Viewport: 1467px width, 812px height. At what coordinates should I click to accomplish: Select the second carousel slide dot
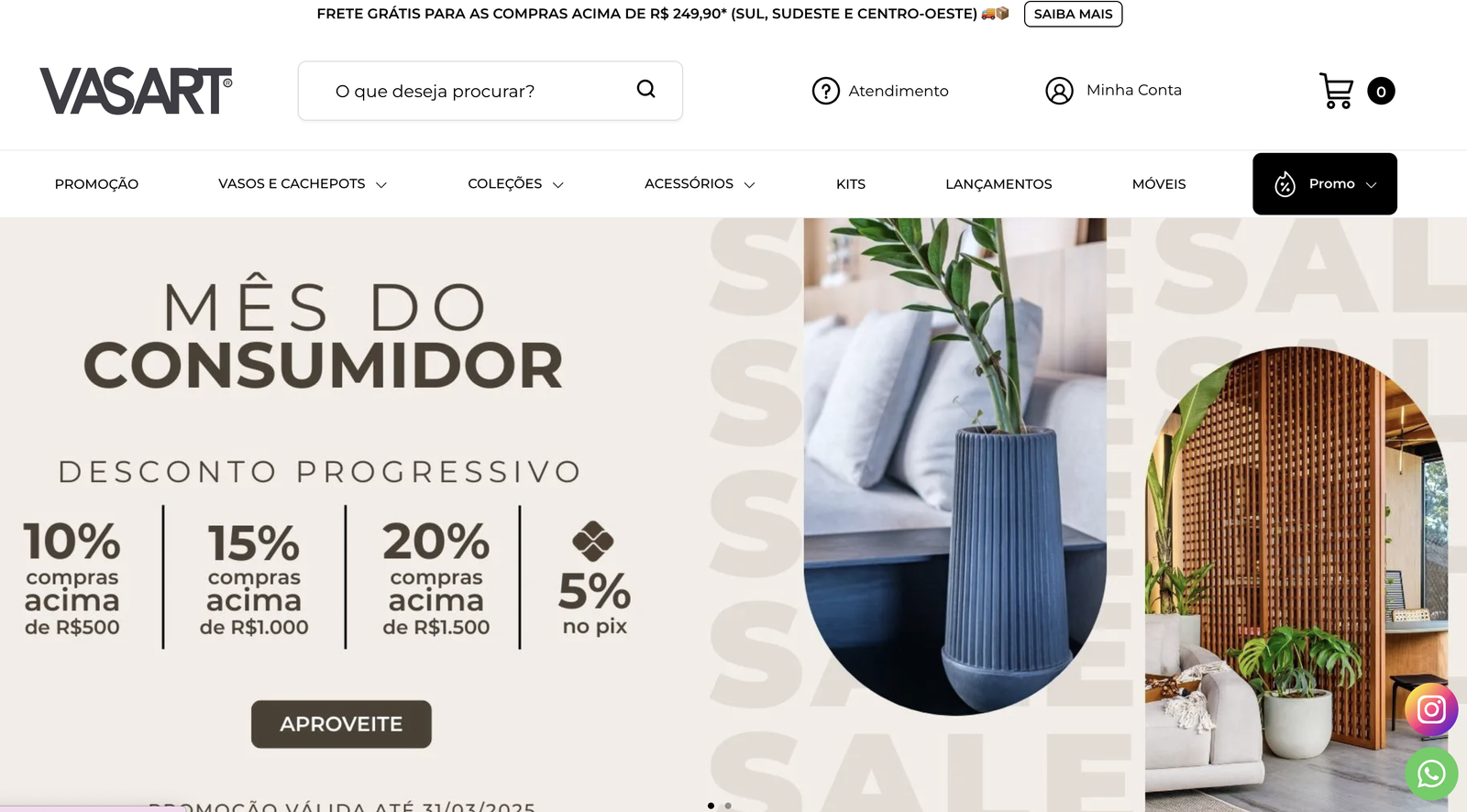pos(728,806)
